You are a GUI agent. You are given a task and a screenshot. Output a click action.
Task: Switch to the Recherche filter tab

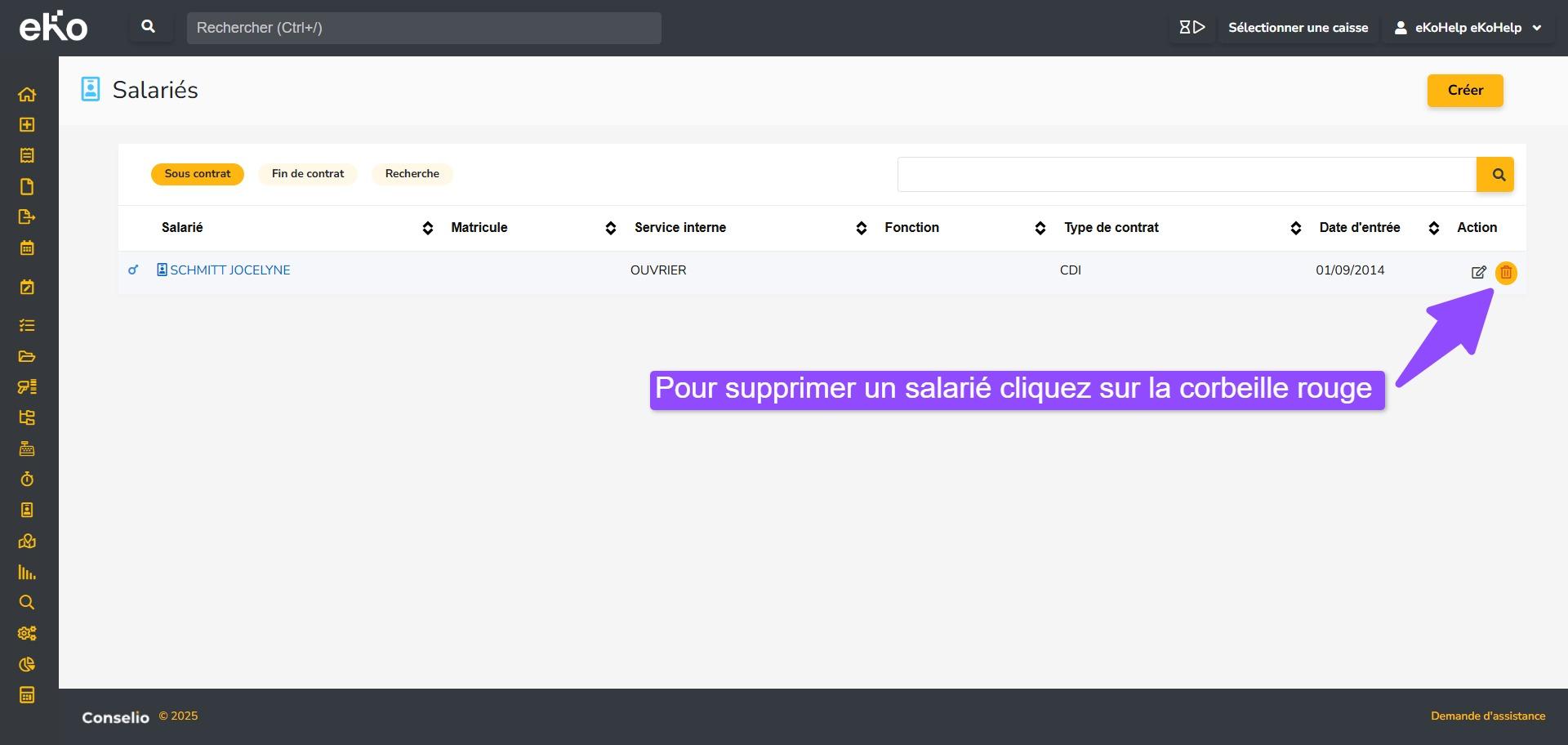412,174
